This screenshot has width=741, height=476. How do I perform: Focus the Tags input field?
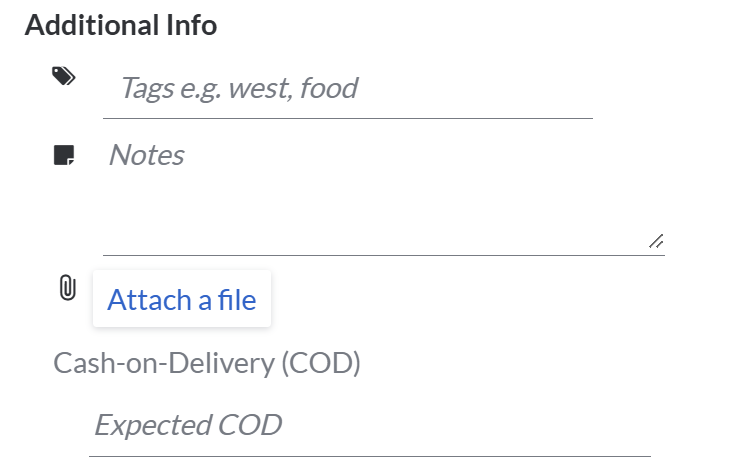coord(347,89)
